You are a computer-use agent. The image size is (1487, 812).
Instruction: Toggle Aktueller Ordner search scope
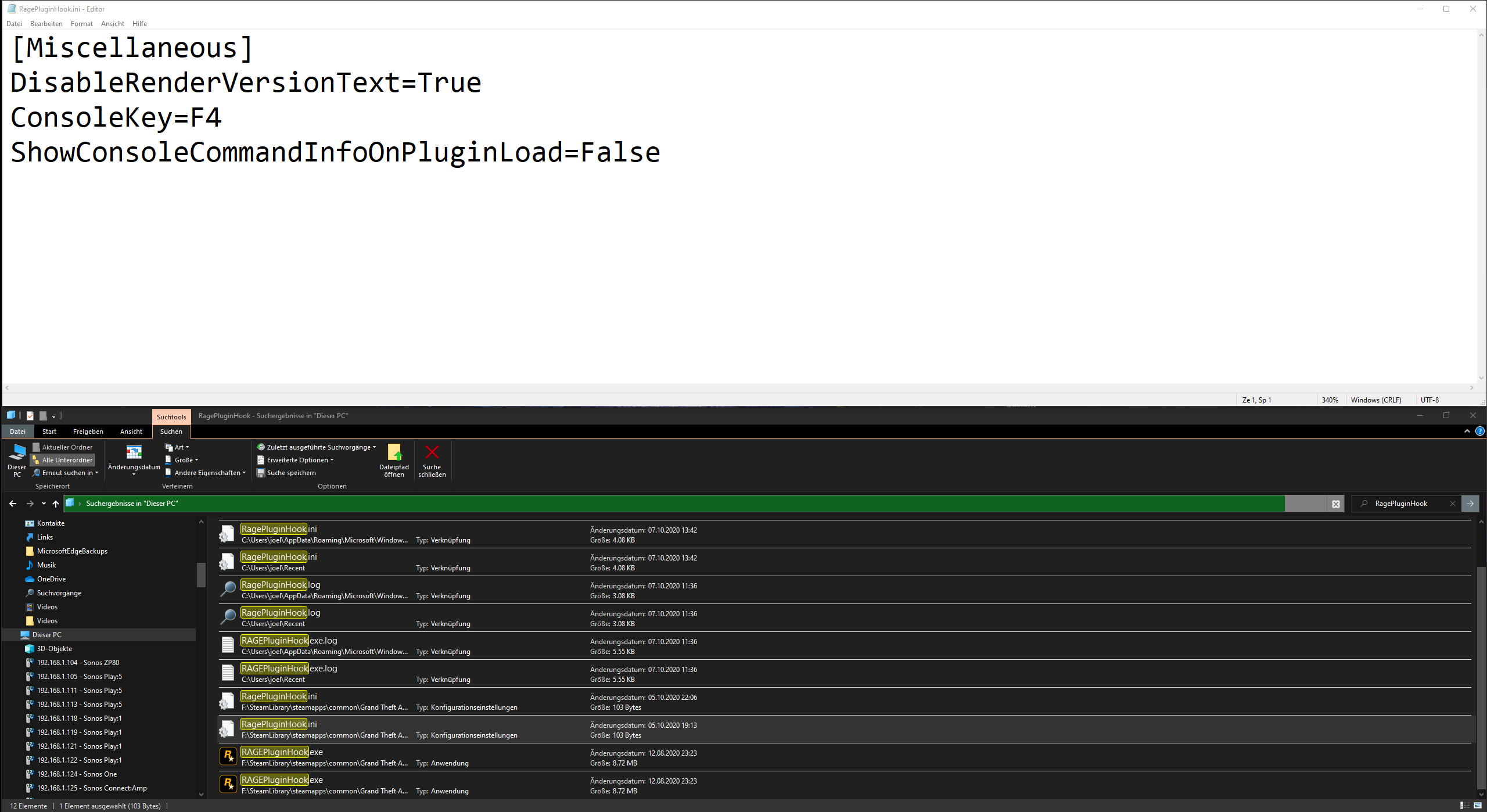click(63, 447)
